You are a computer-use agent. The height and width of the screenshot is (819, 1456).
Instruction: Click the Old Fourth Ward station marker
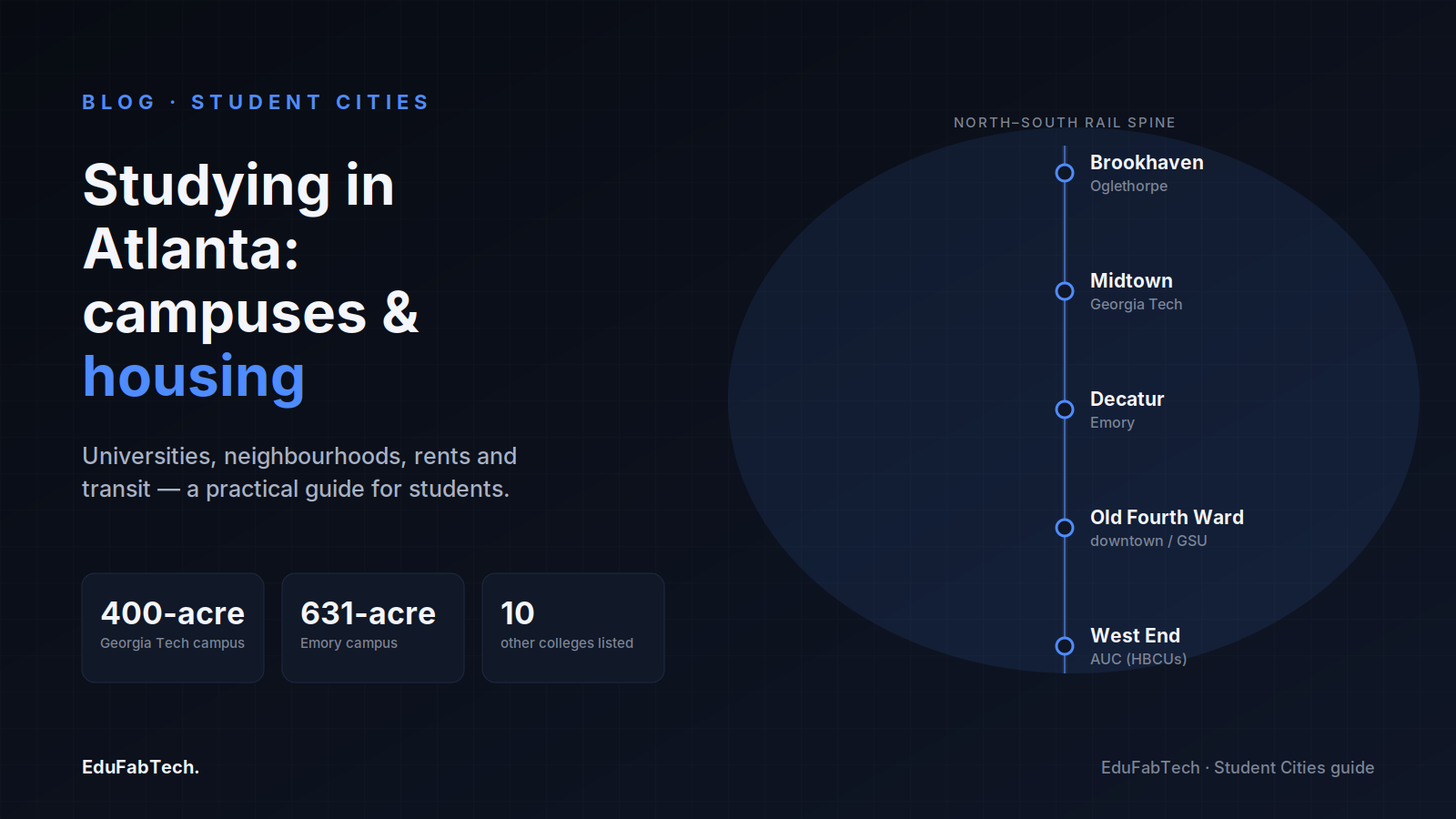point(1065,528)
